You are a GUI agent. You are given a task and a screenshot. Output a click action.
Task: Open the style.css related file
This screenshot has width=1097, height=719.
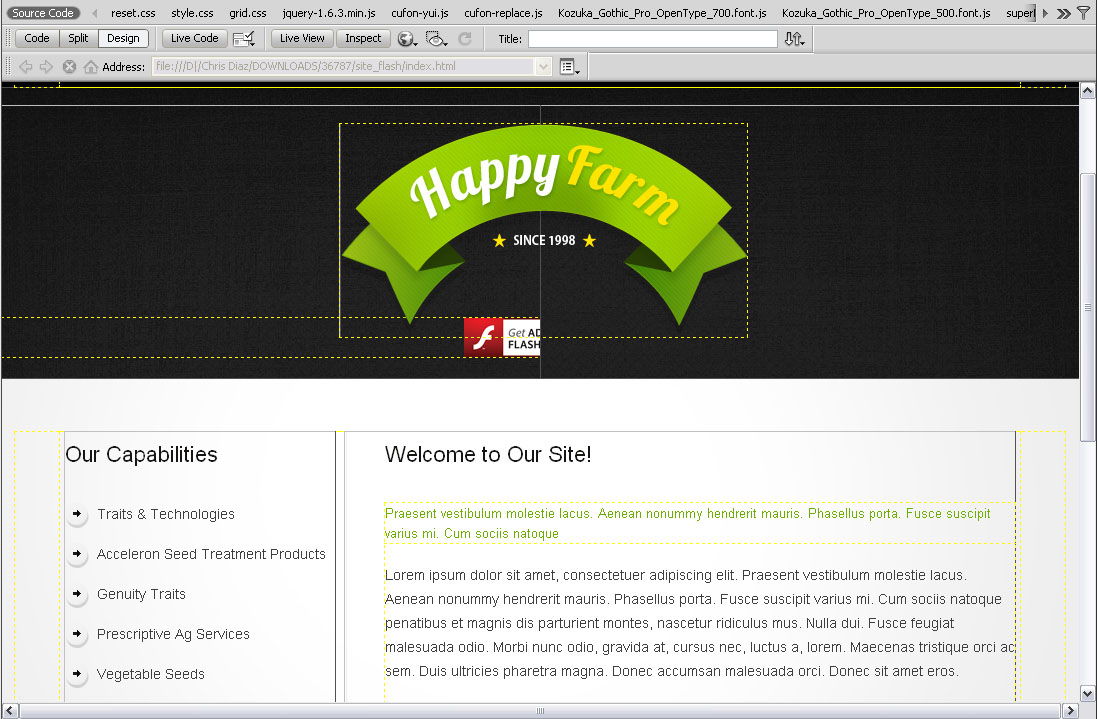192,13
